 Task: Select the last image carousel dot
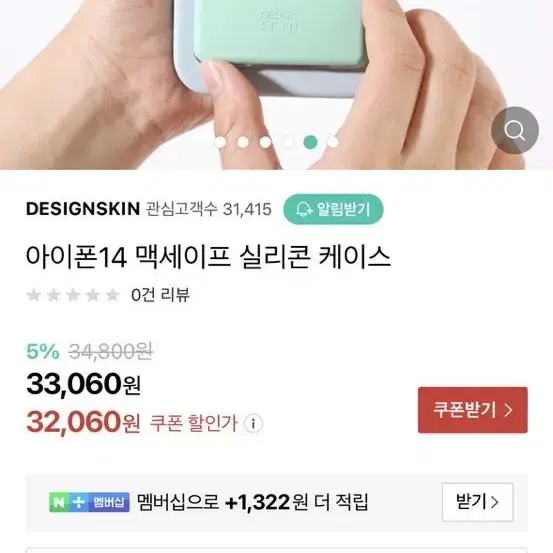(x=333, y=142)
